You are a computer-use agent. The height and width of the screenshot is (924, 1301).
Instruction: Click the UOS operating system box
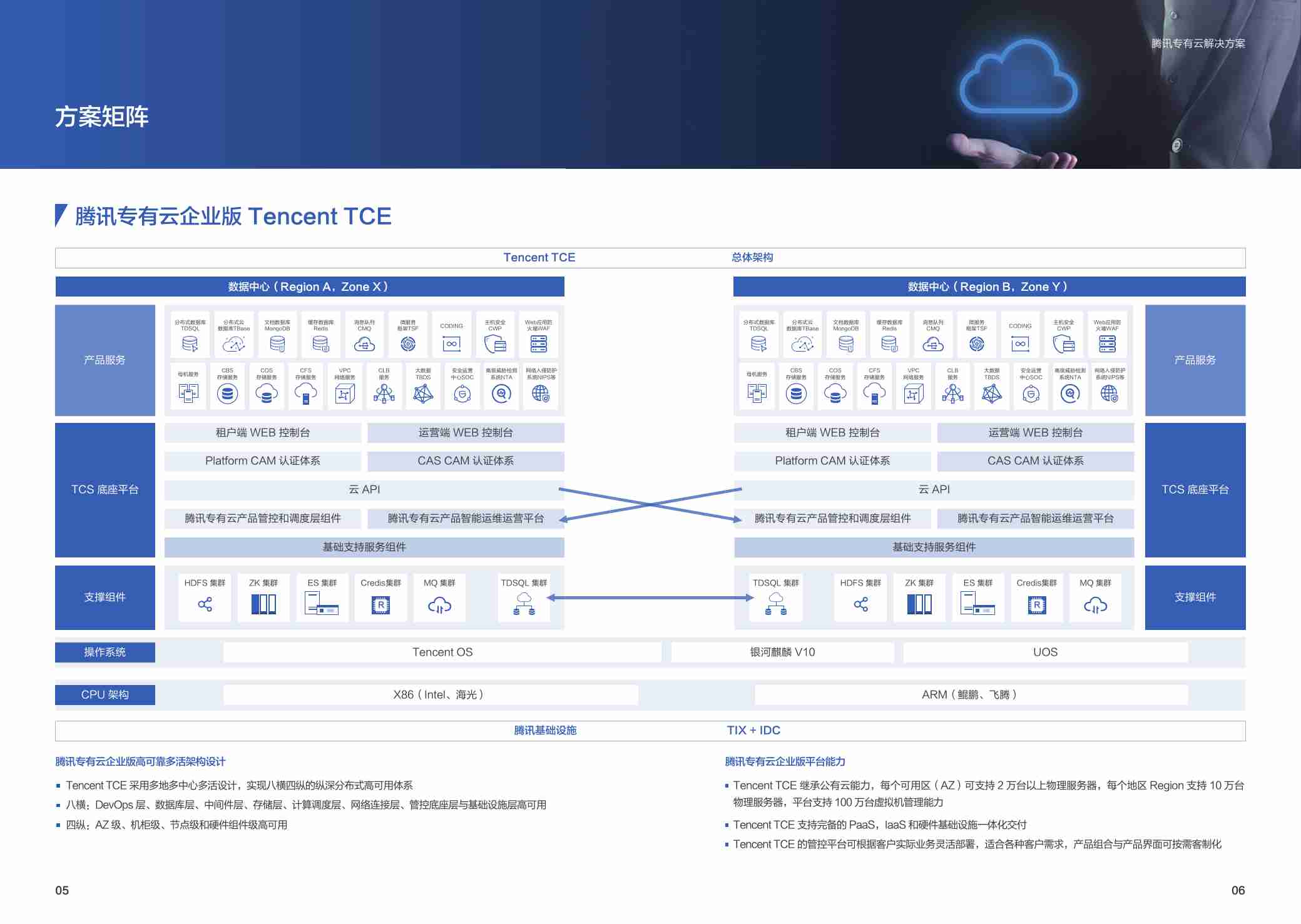coord(1045,652)
